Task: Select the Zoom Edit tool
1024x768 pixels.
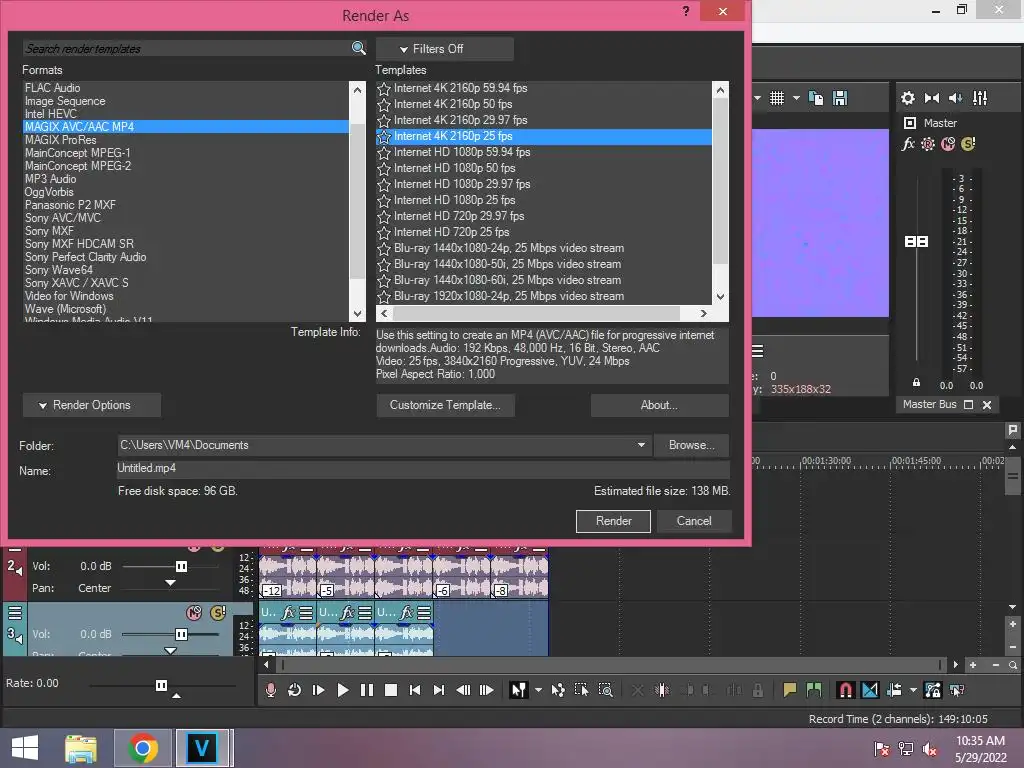Action: (605, 690)
